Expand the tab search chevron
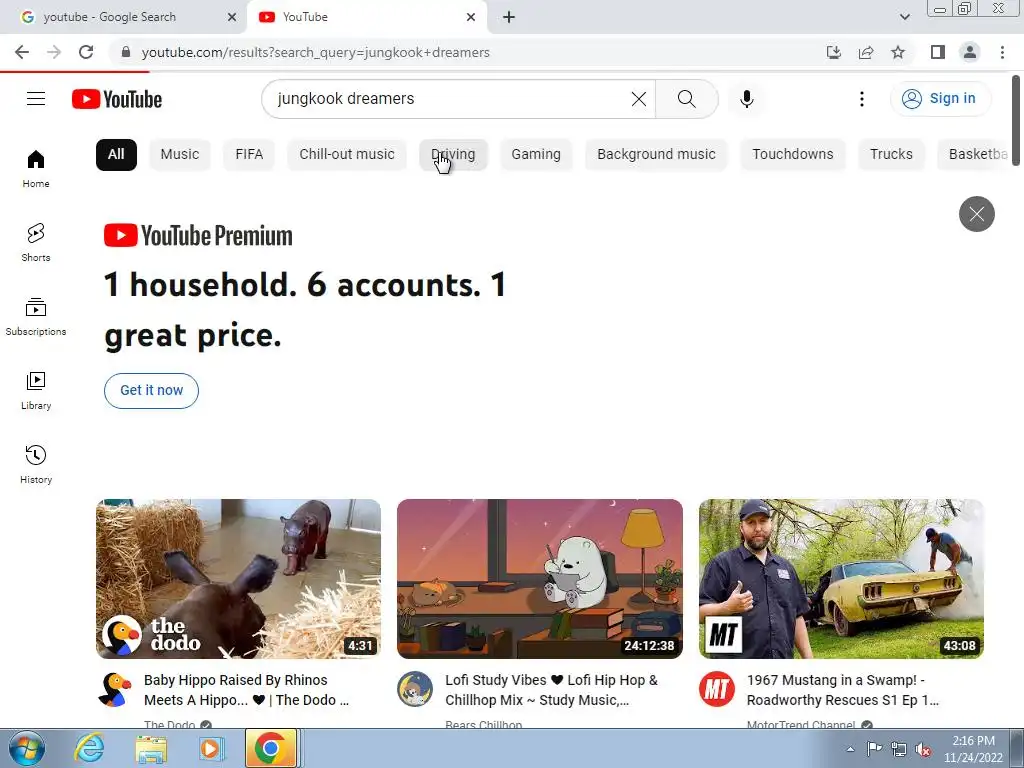Screen dimensions: 1024x768 [904, 17]
